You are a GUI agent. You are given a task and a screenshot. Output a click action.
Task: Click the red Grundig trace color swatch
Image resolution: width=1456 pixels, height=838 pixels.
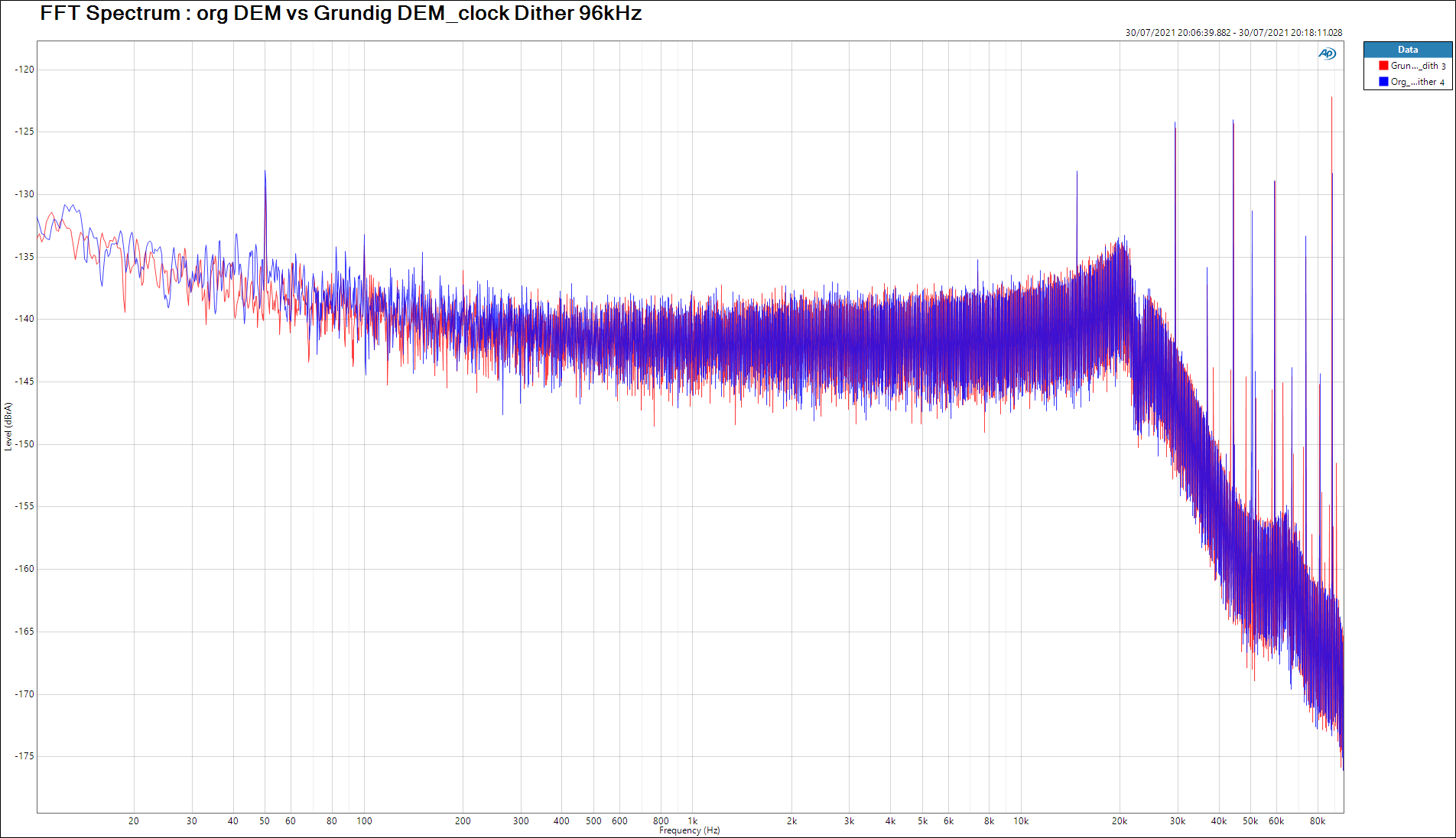1383,66
